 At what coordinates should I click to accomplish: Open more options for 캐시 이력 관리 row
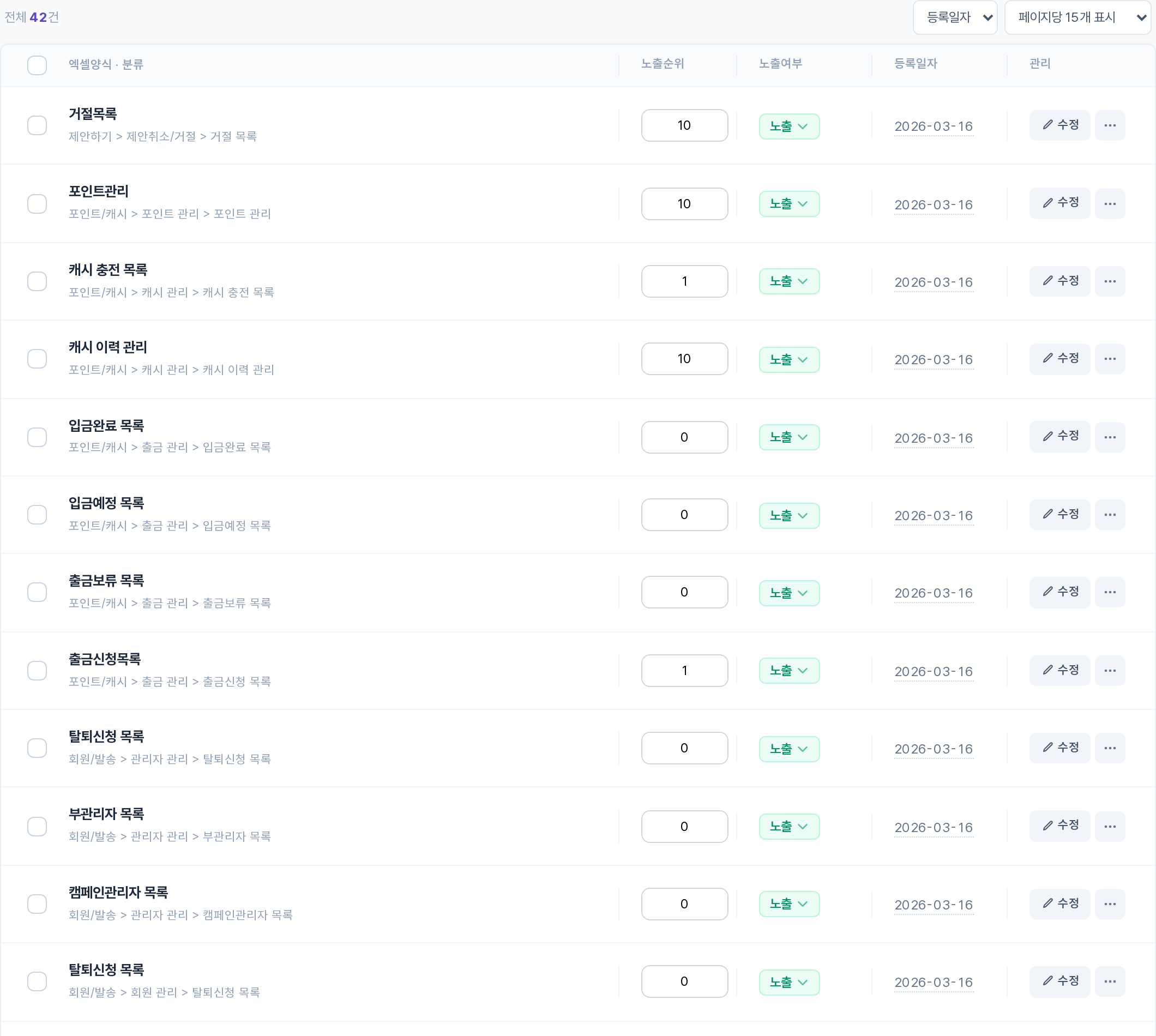point(1109,359)
